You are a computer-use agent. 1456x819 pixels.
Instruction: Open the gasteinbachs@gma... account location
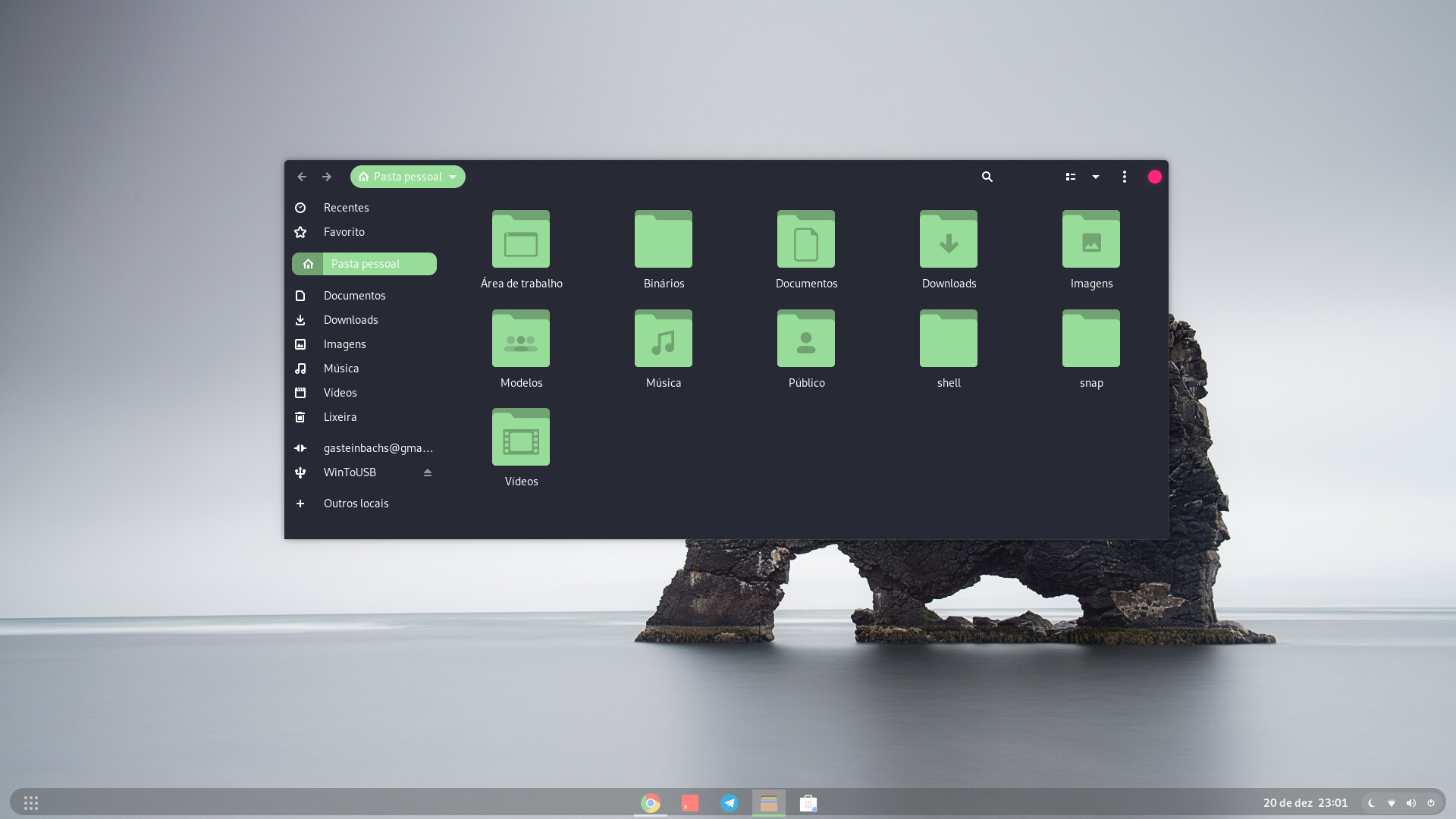click(x=378, y=448)
